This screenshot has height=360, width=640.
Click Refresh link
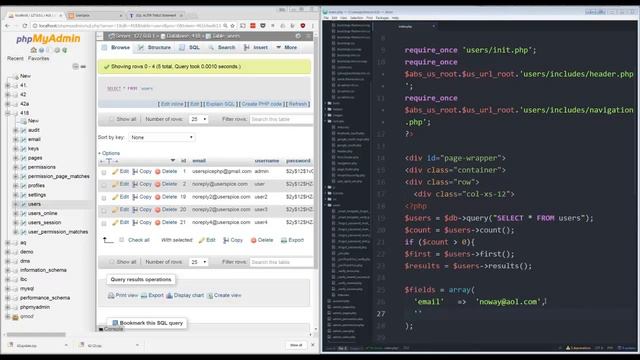298,104
